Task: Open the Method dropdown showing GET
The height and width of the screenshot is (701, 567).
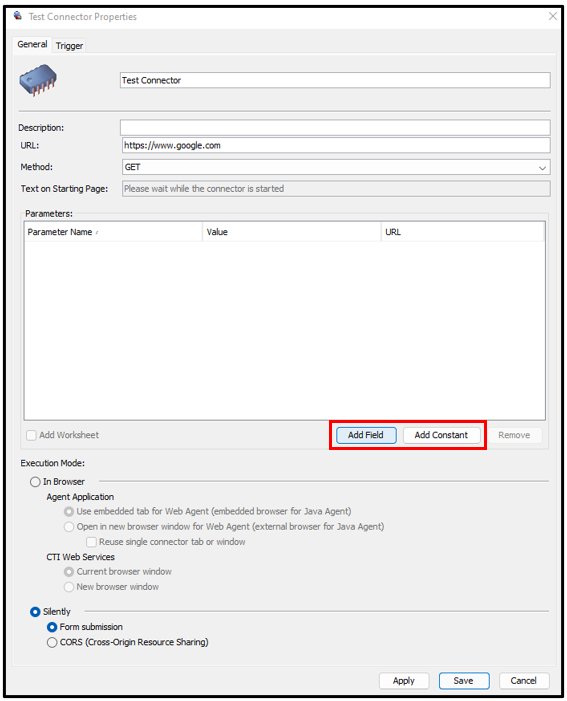Action: coord(336,167)
